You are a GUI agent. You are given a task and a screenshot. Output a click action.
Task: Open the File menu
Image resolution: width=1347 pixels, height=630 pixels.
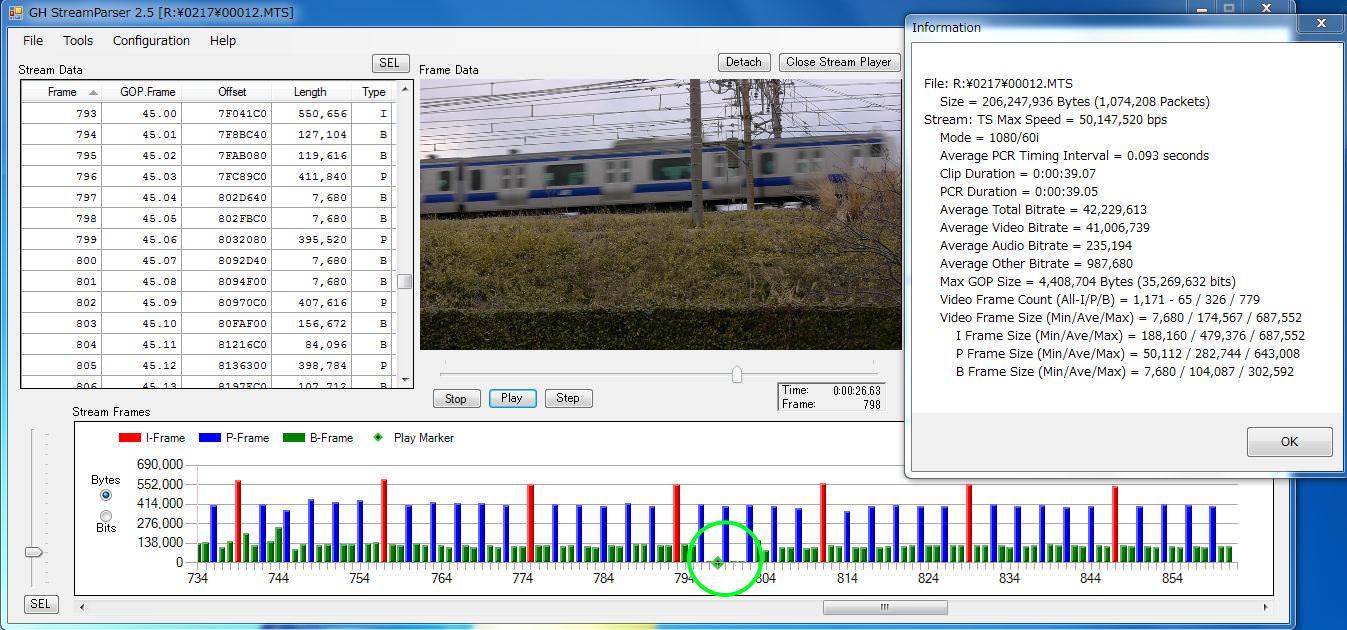[x=33, y=41]
